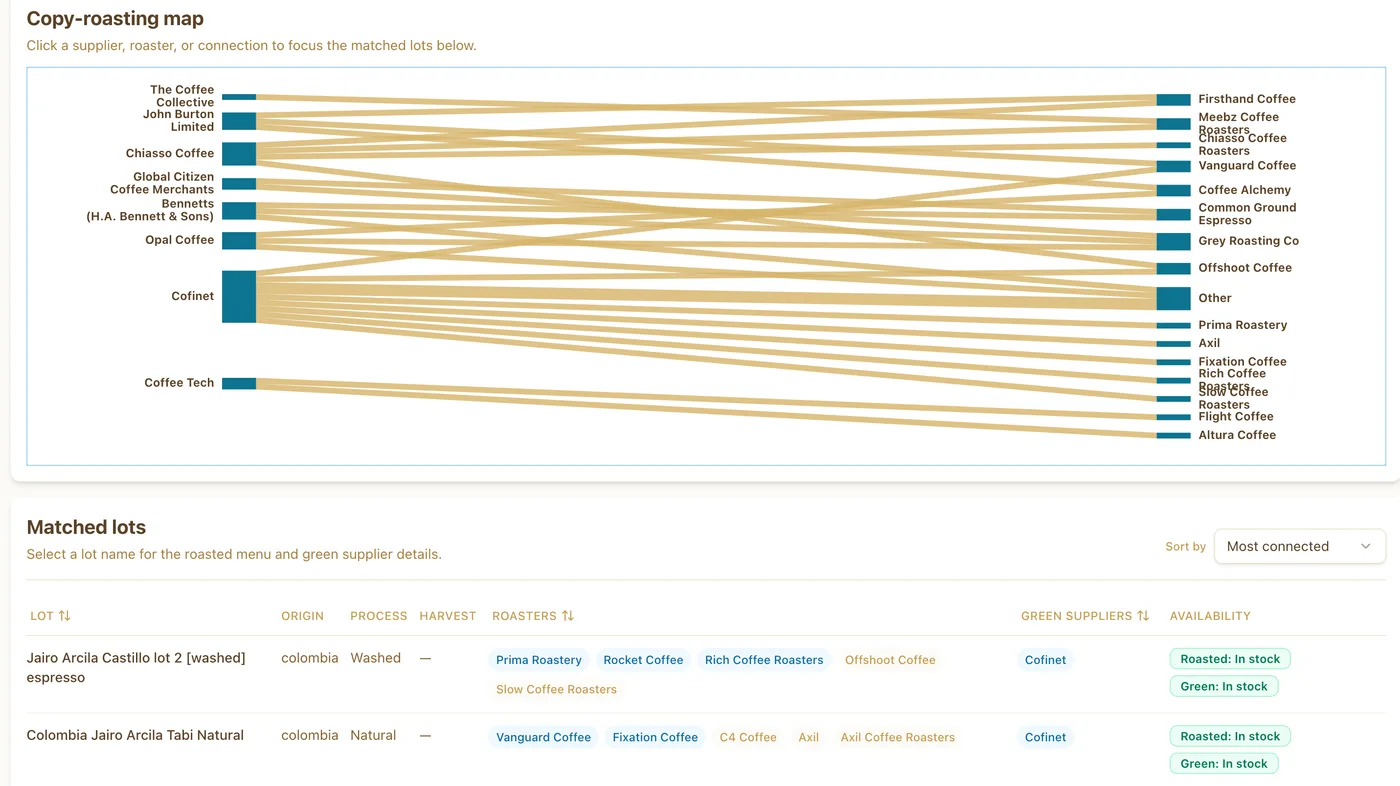Click the HARVEST column header

pos(448,616)
